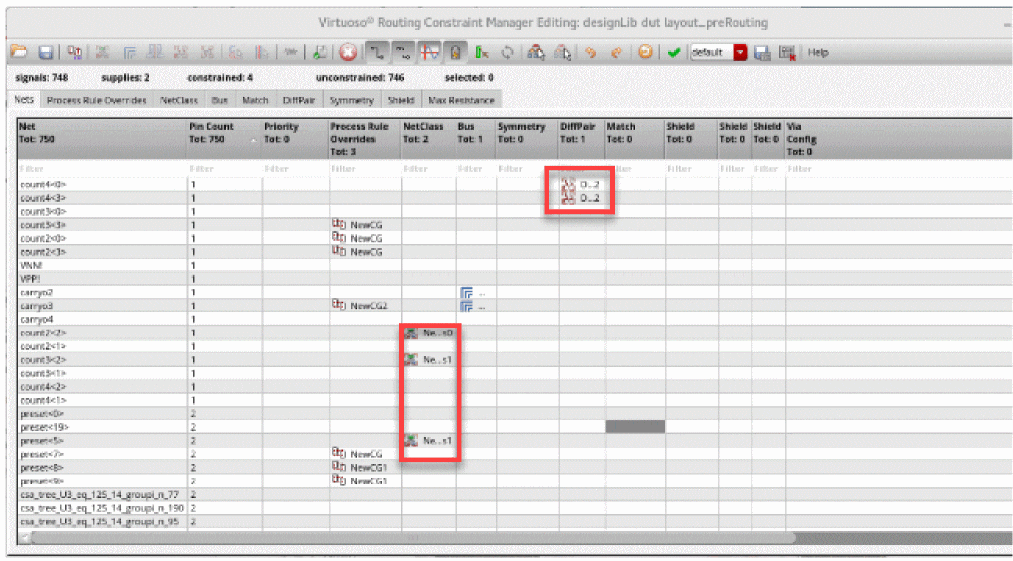Click the DiffPair icon in count4<3> row
Image resolution: width=1013 pixels, height=561 pixels.
pyautogui.click(x=567, y=198)
